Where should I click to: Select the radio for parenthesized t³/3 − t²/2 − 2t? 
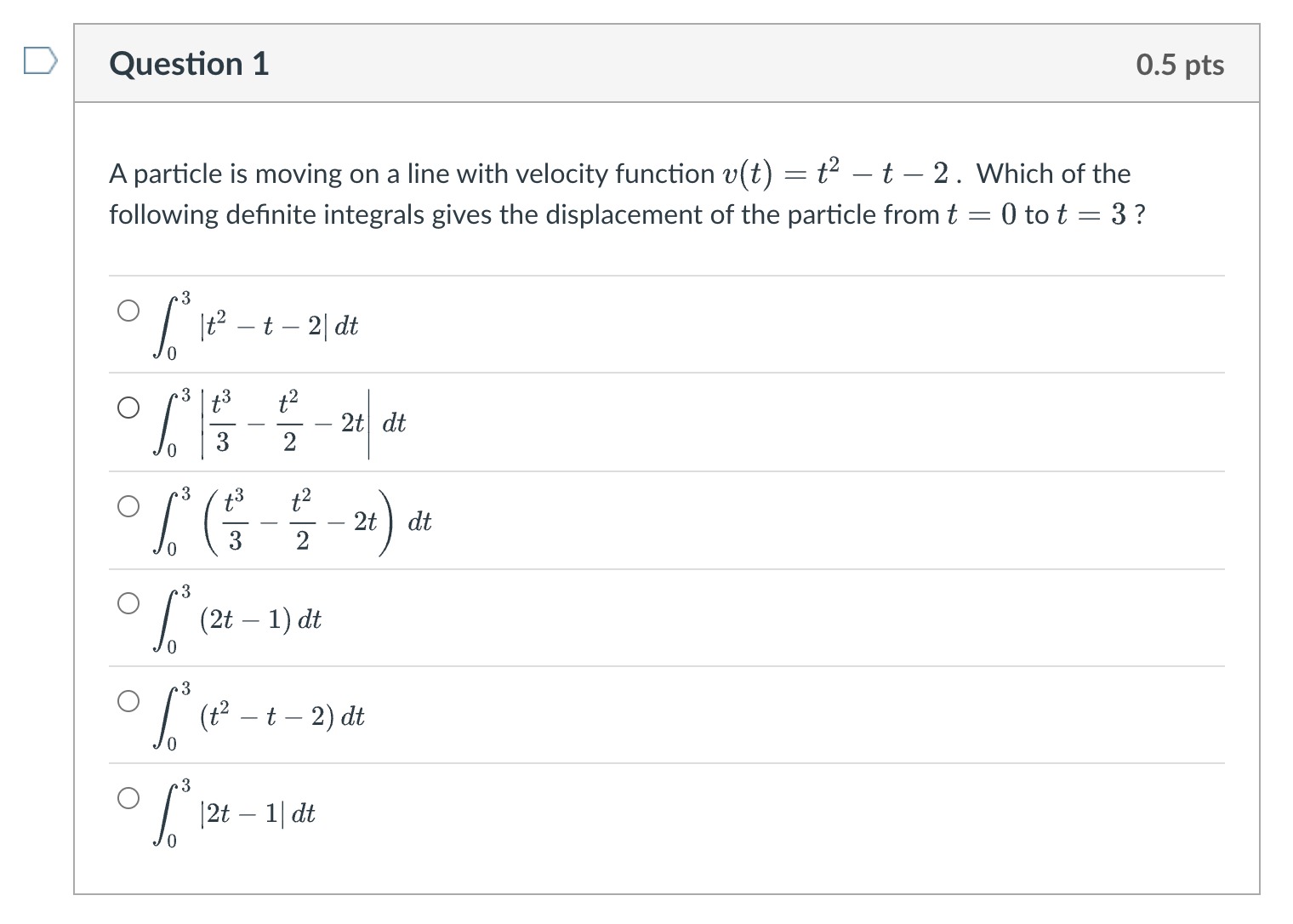click(128, 506)
